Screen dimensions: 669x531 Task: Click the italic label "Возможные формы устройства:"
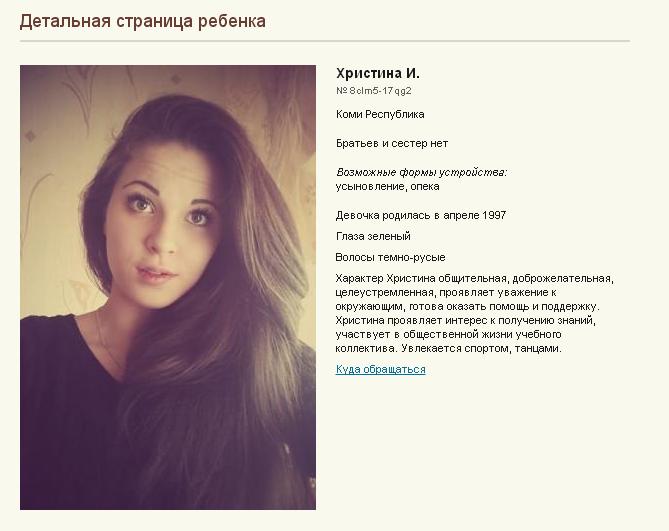422,172
